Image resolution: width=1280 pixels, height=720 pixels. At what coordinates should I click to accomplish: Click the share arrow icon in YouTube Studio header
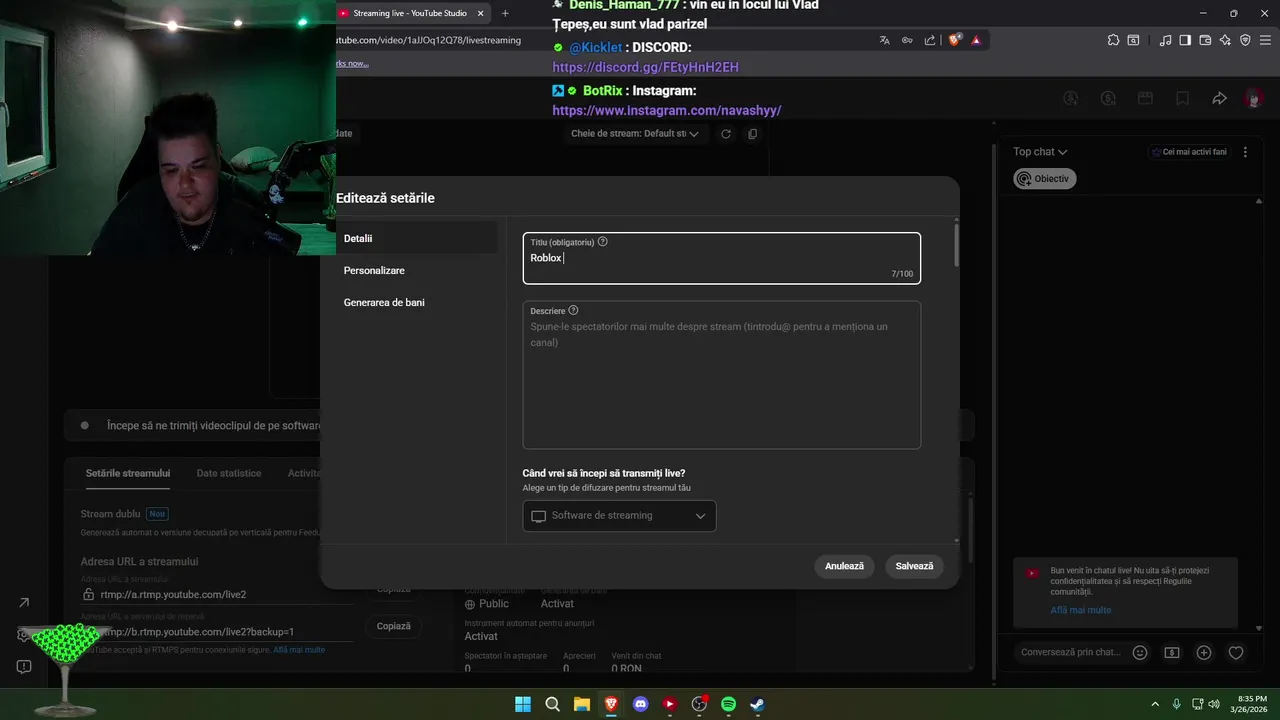tap(1219, 98)
